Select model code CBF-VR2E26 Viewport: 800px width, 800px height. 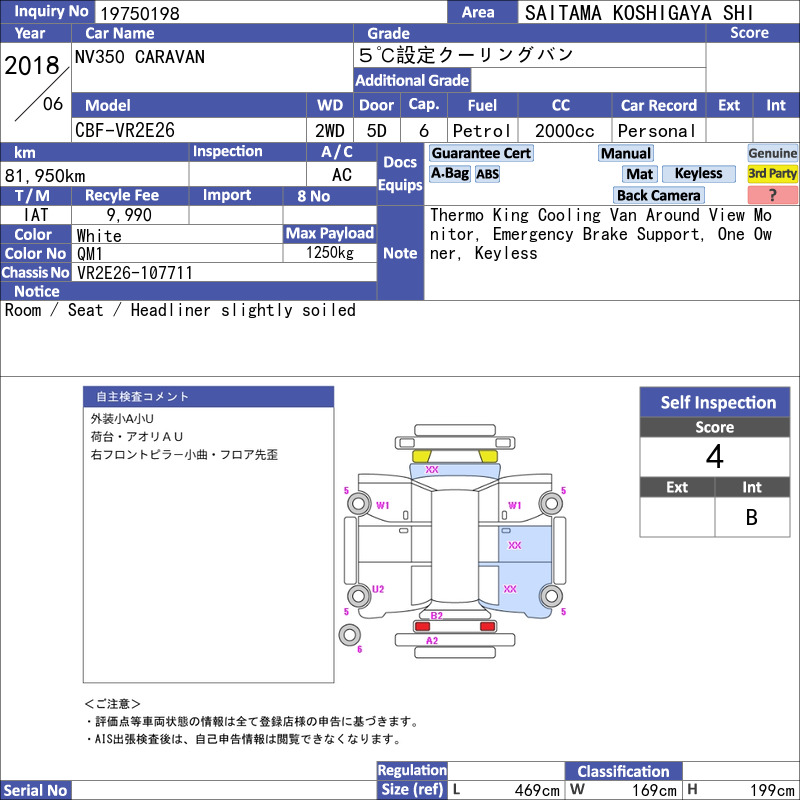coord(125,131)
